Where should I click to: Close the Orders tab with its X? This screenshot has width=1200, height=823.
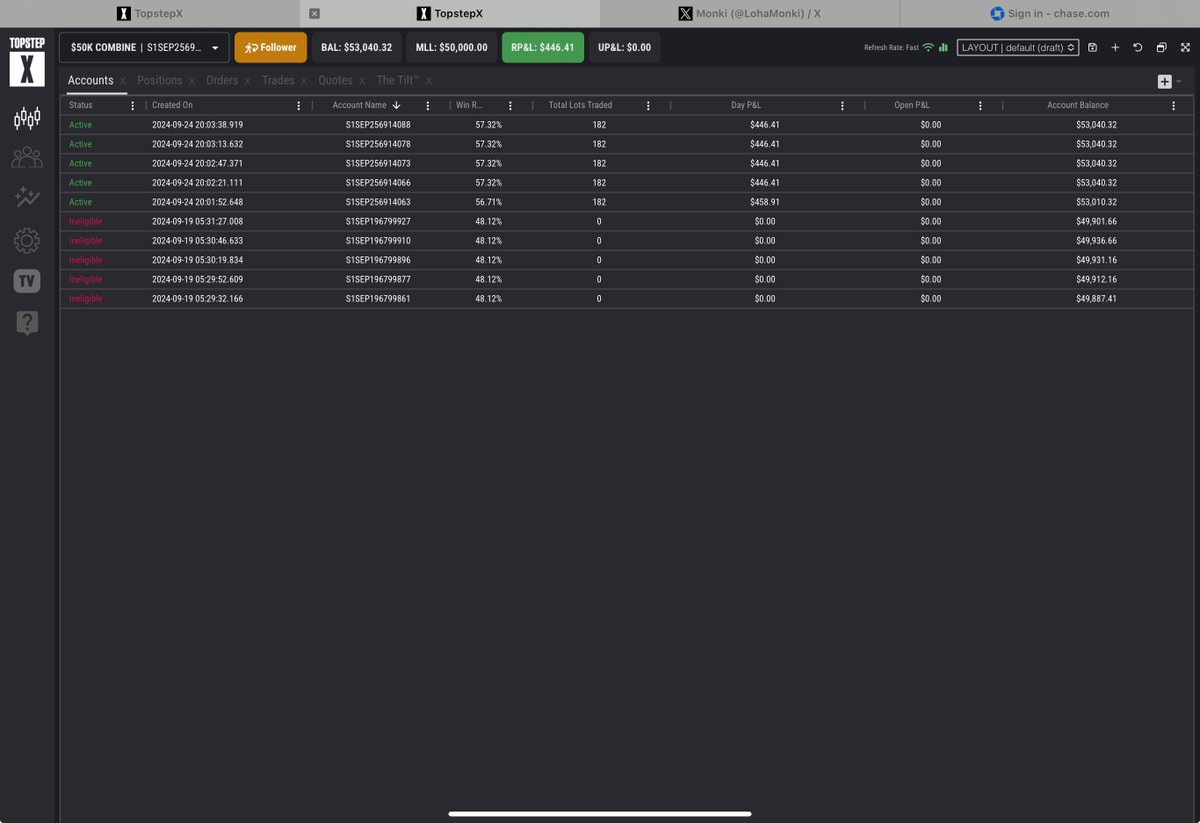click(247, 81)
